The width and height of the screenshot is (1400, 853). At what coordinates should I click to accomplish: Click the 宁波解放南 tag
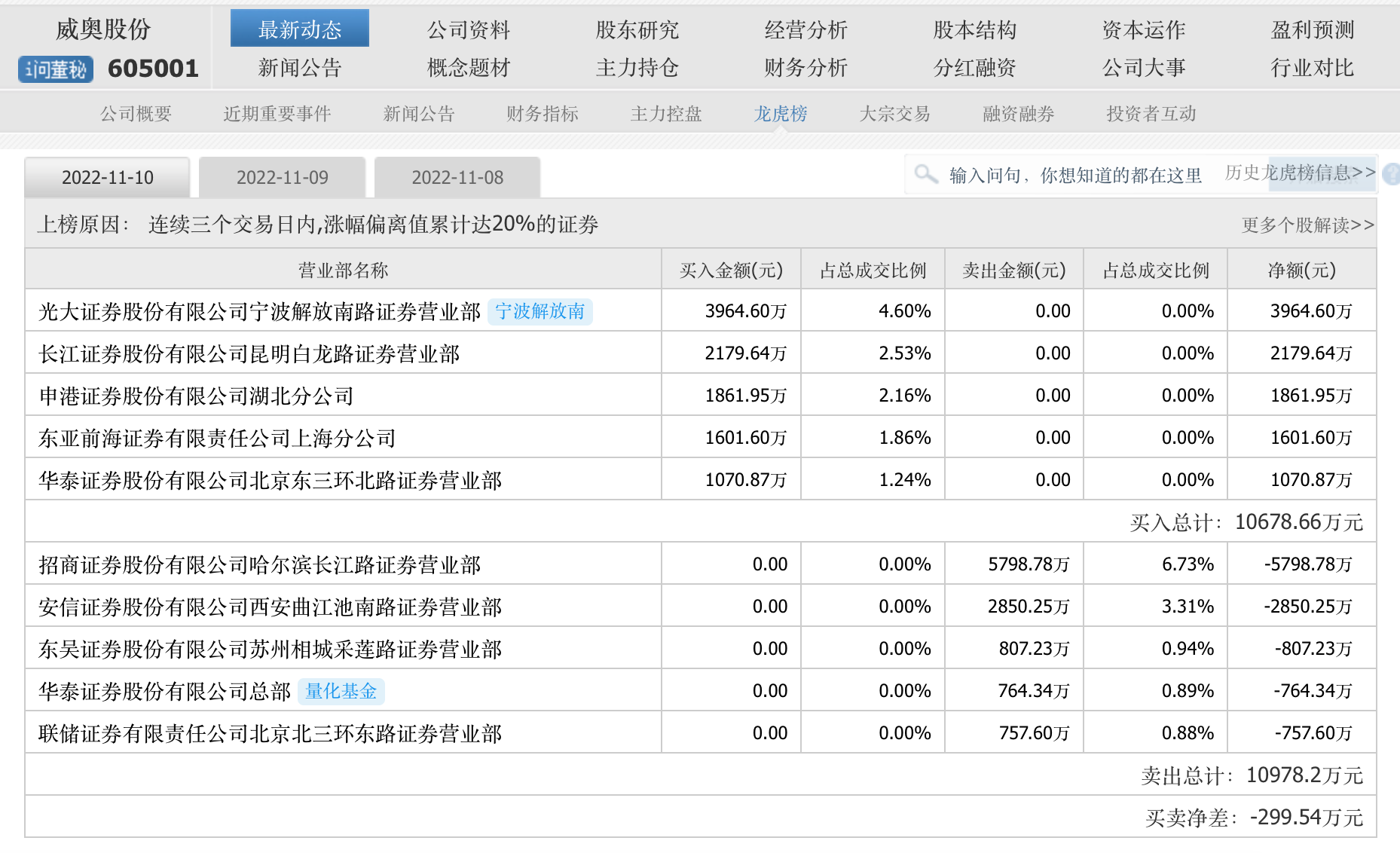coord(540,311)
